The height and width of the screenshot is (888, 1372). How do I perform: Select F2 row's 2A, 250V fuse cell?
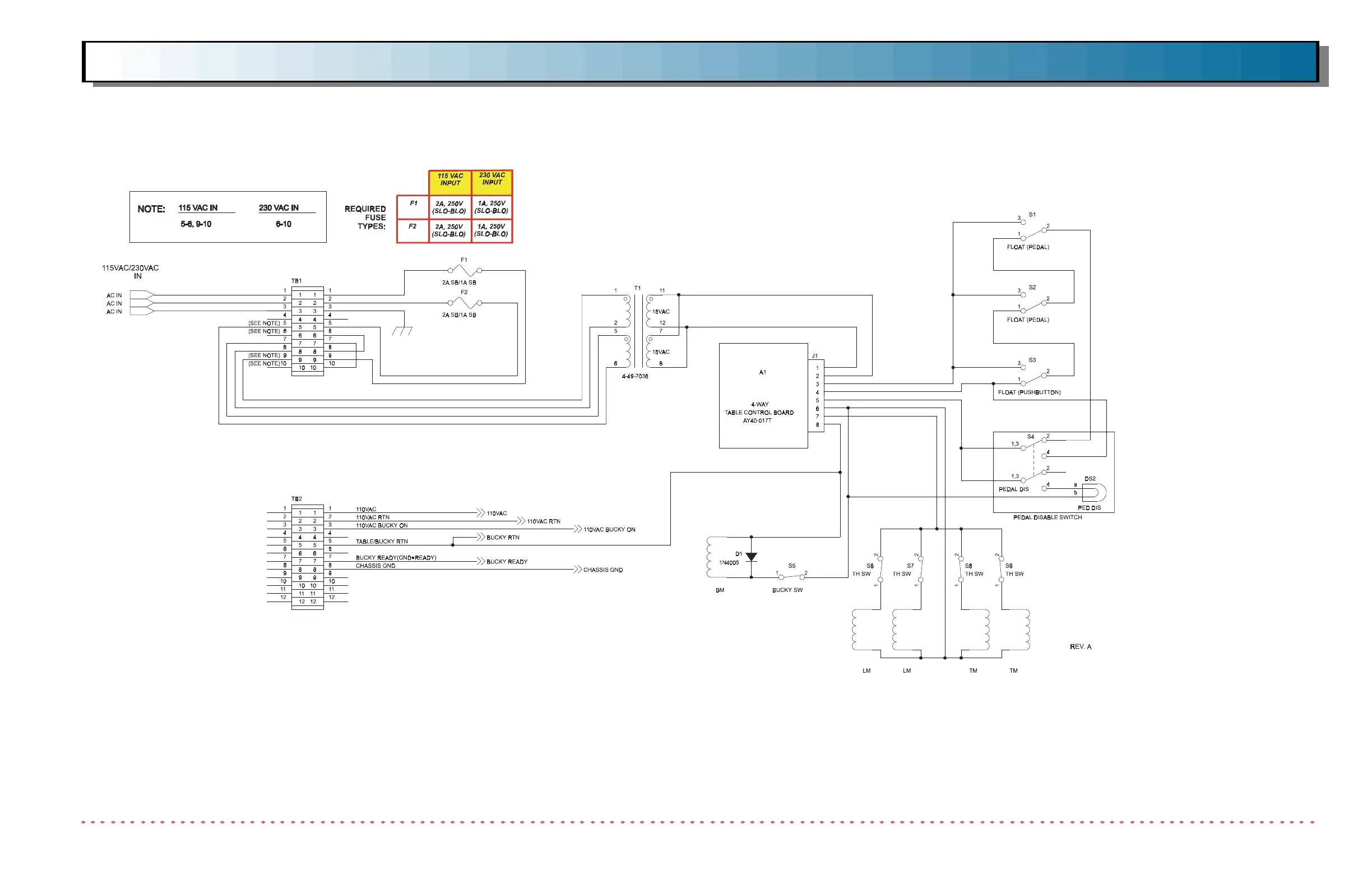pyautogui.click(x=449, y=230)
